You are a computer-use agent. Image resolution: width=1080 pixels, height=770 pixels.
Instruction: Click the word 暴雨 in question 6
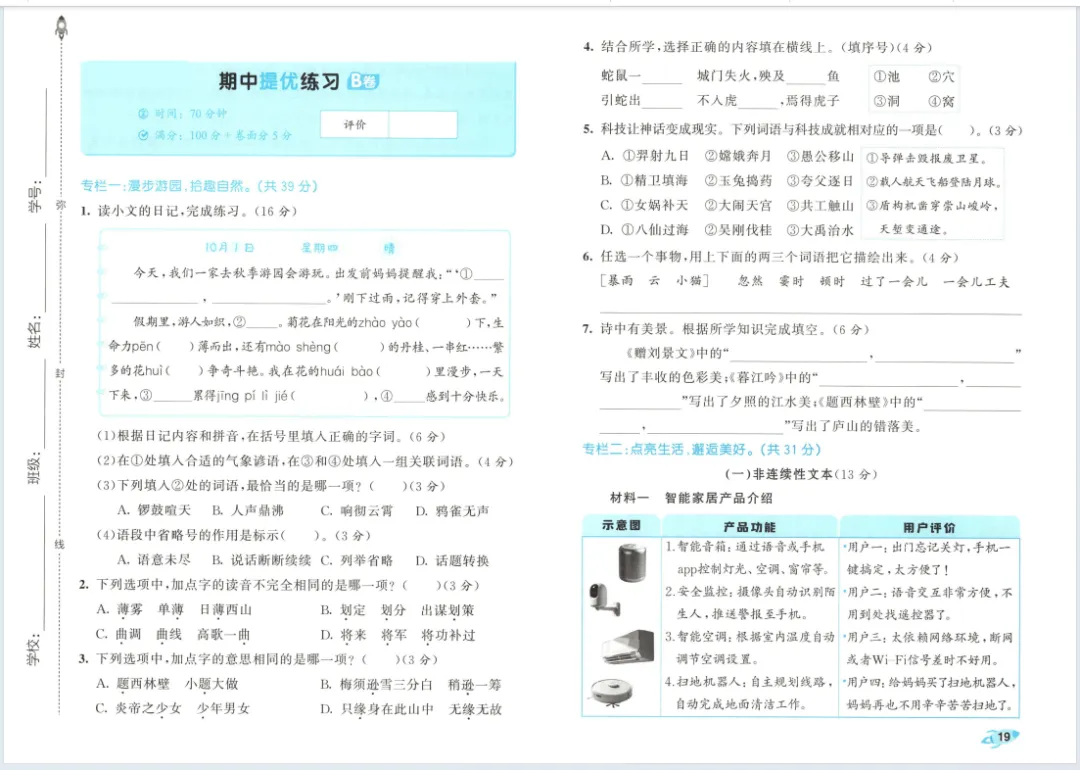coord(619,281)
